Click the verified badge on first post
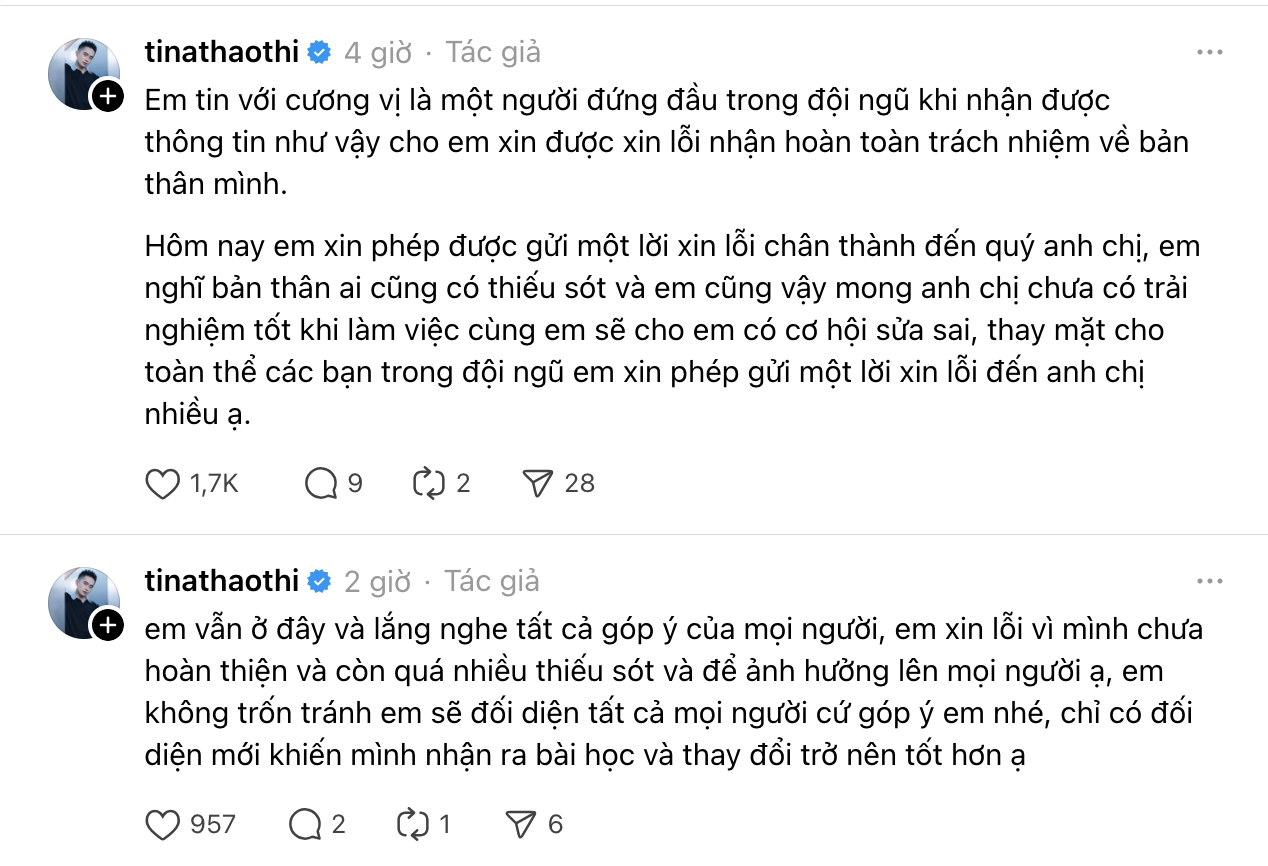Viewport: 1268px width, 866px height. coord(319,53)
